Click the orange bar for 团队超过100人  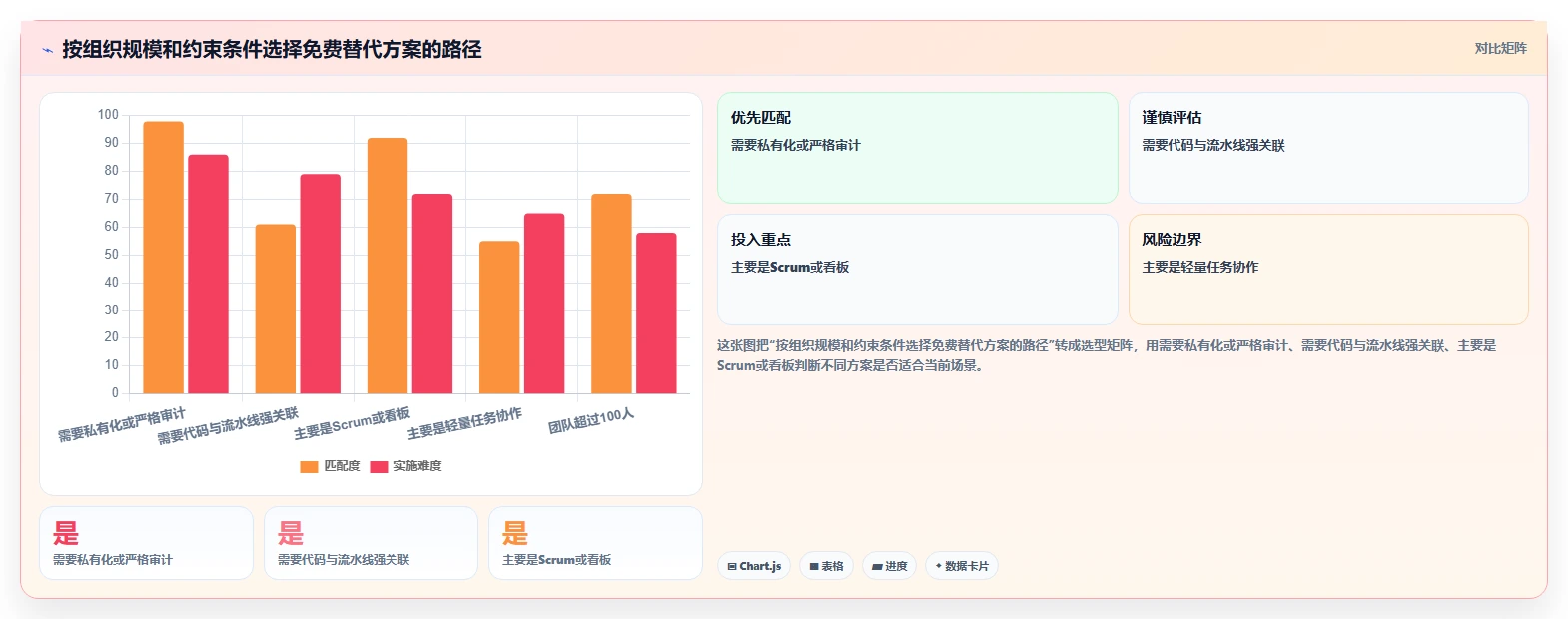(x=611, y=294)
